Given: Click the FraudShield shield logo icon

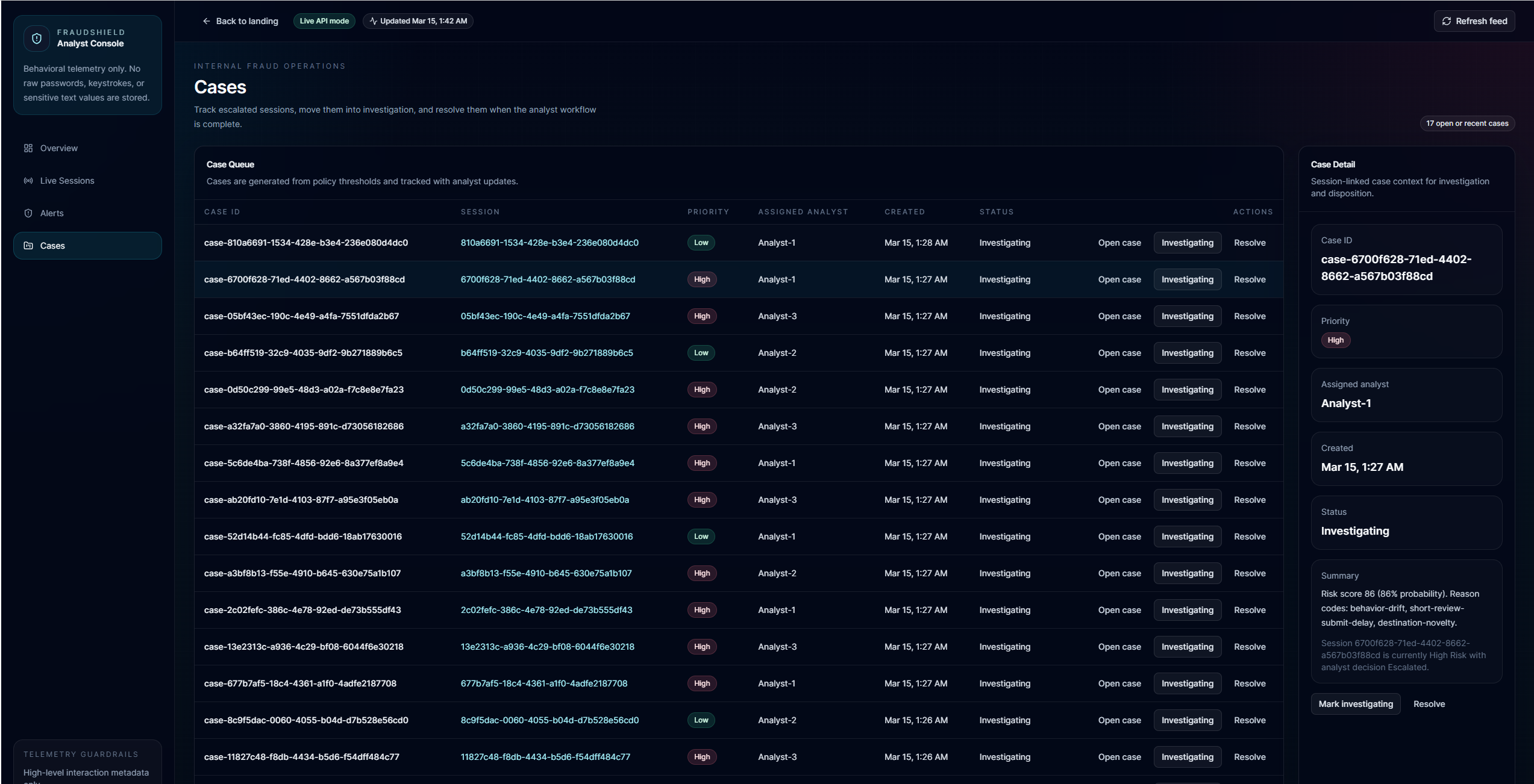Looking at the screenshot, I should [37, 39].
